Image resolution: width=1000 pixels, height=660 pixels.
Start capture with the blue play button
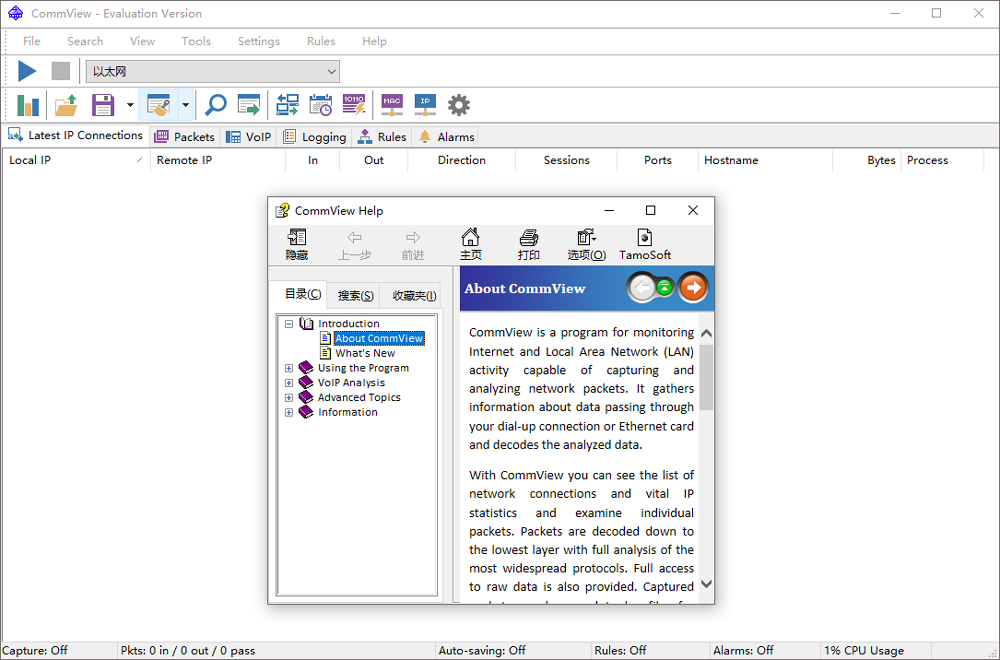(27, 71)
